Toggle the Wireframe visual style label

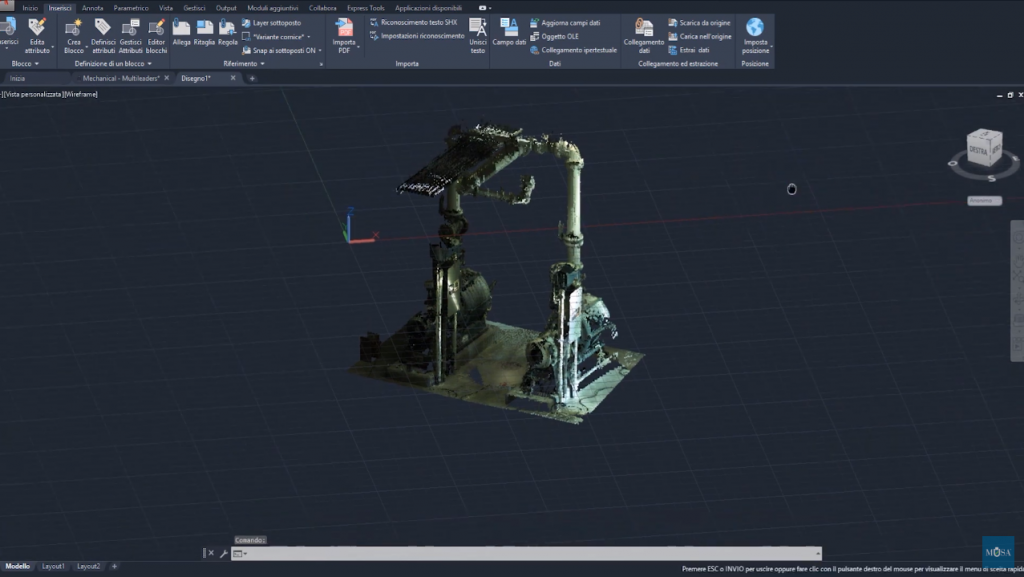81,94
